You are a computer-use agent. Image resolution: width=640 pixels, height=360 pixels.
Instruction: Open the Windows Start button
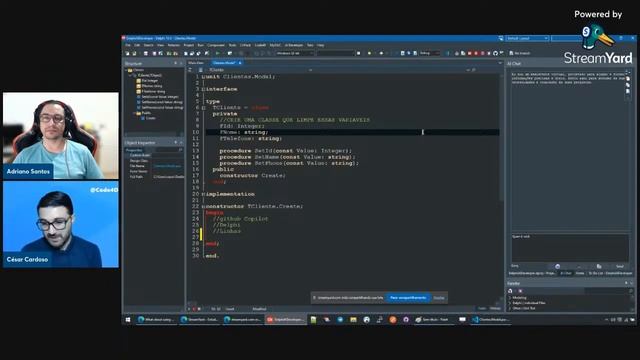point(128,320)
